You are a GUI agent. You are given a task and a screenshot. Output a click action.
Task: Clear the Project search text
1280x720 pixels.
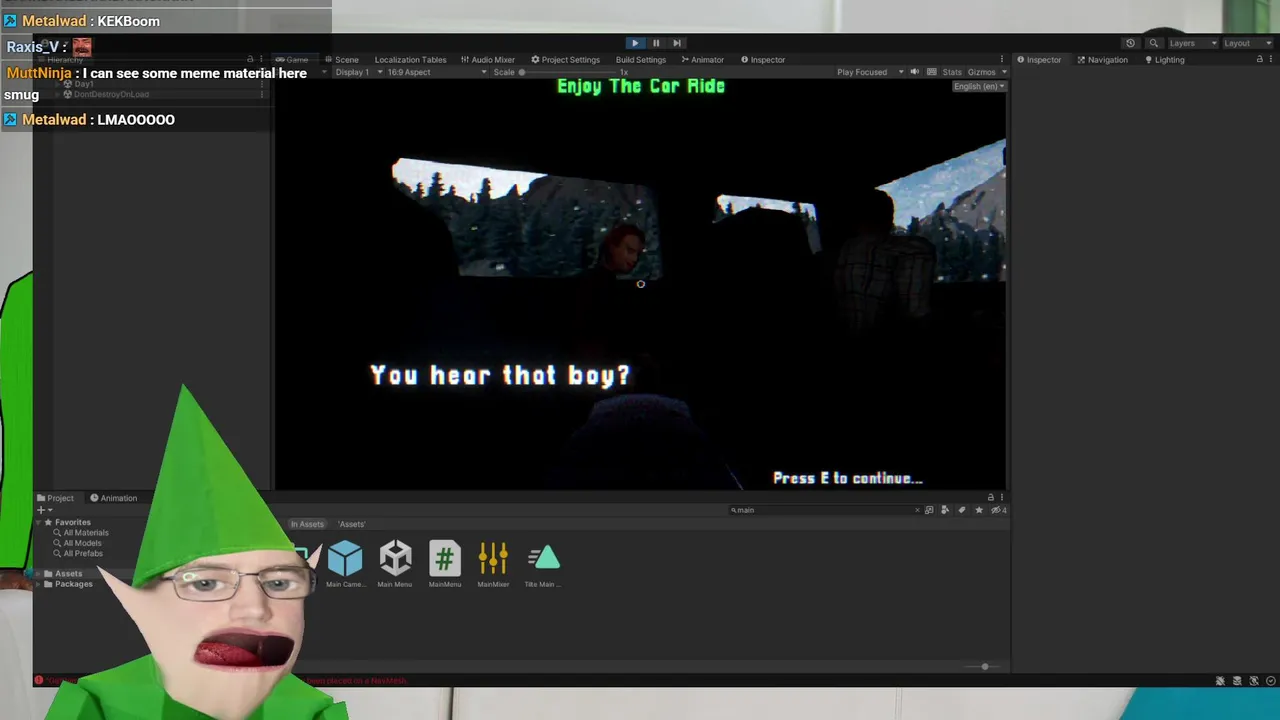click(917, 510)
